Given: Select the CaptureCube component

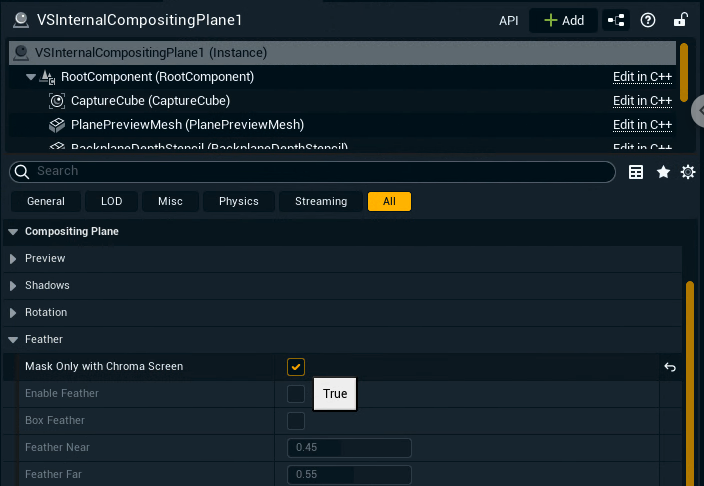Looking at the screenshot, I should tap(150, 101).
